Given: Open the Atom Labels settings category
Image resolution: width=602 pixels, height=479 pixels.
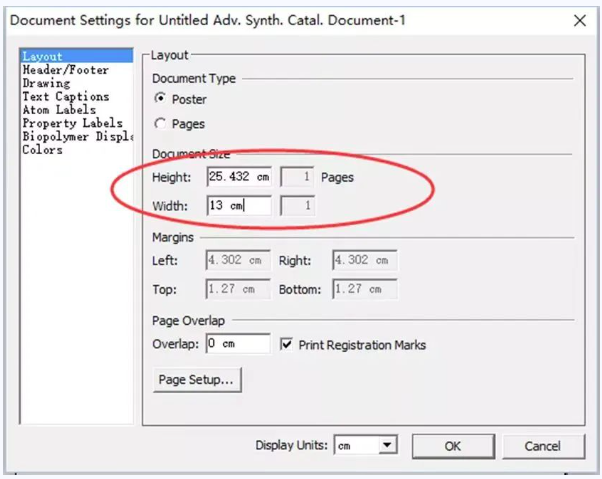Looking at the screenshot, I should (59, 110).
